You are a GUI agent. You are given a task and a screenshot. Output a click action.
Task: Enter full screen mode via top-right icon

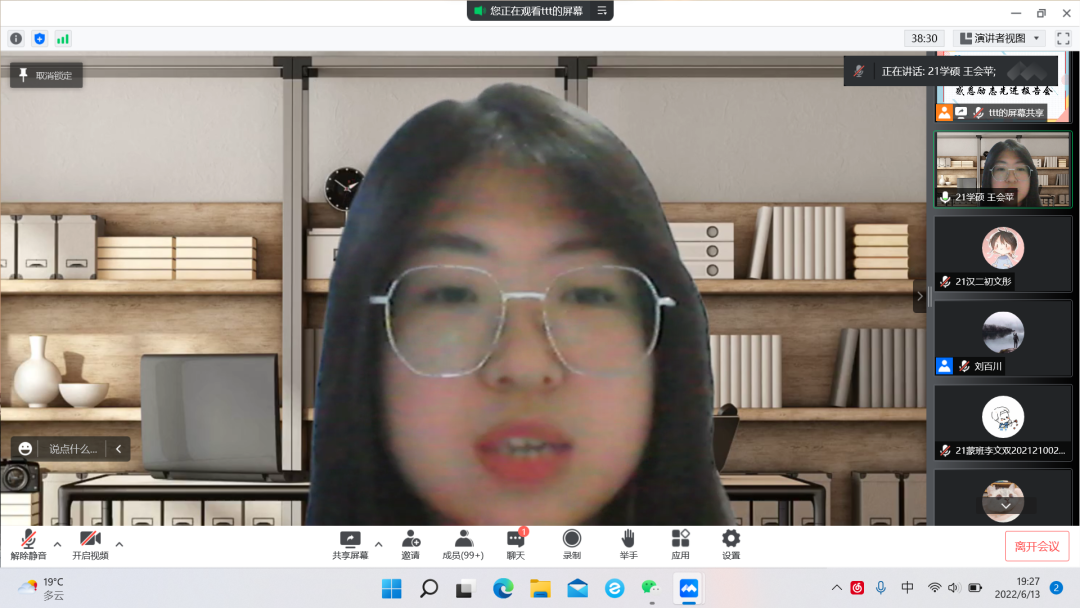click(x=1063, y=39)
